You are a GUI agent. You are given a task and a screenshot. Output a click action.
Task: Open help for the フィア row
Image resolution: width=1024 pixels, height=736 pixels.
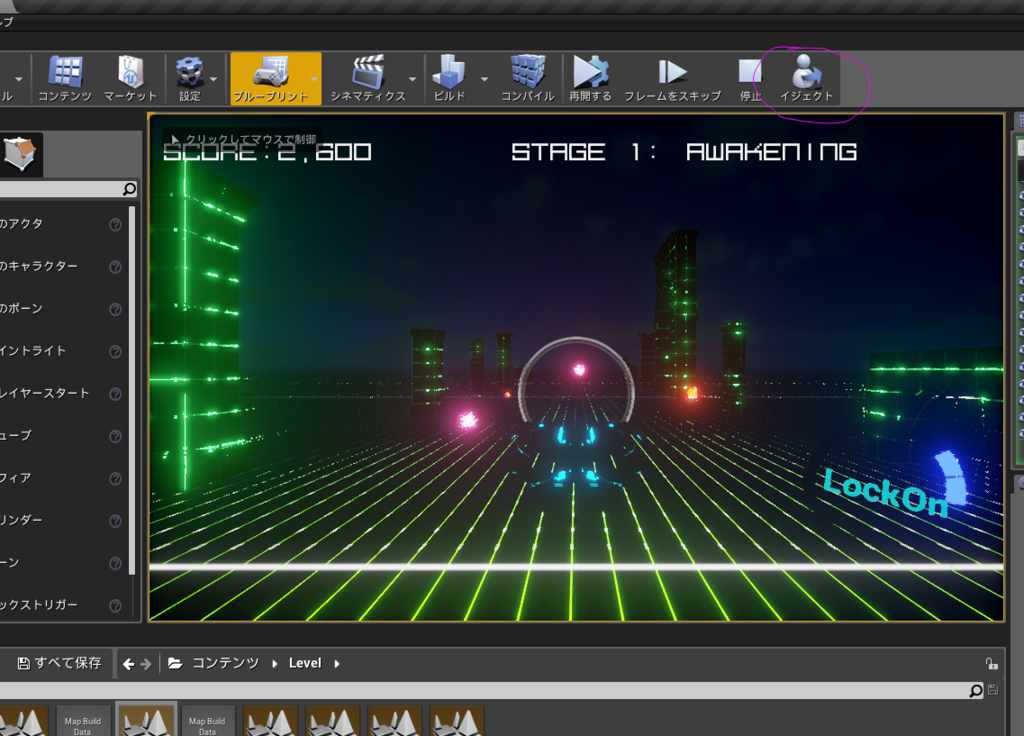116,479
